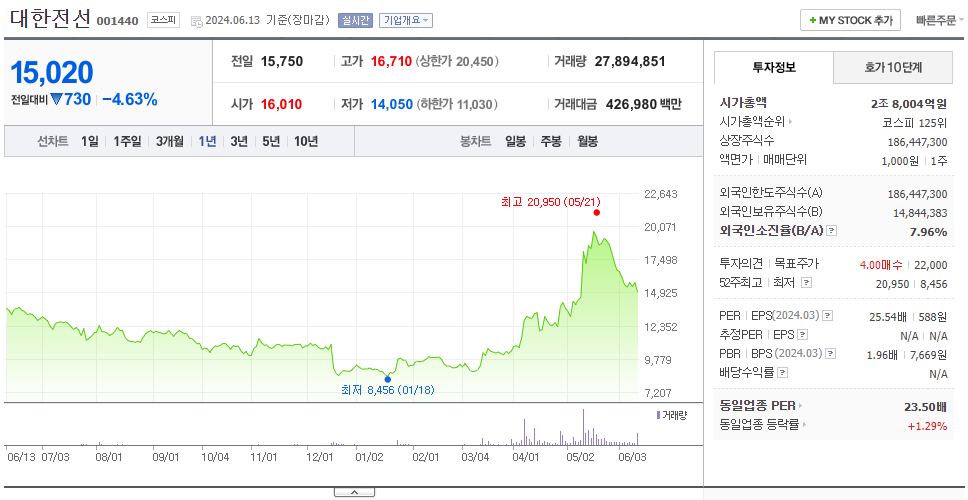Click the 시가 value 16,010
This screenshot has width=968, height=500.
coord(282,104)
